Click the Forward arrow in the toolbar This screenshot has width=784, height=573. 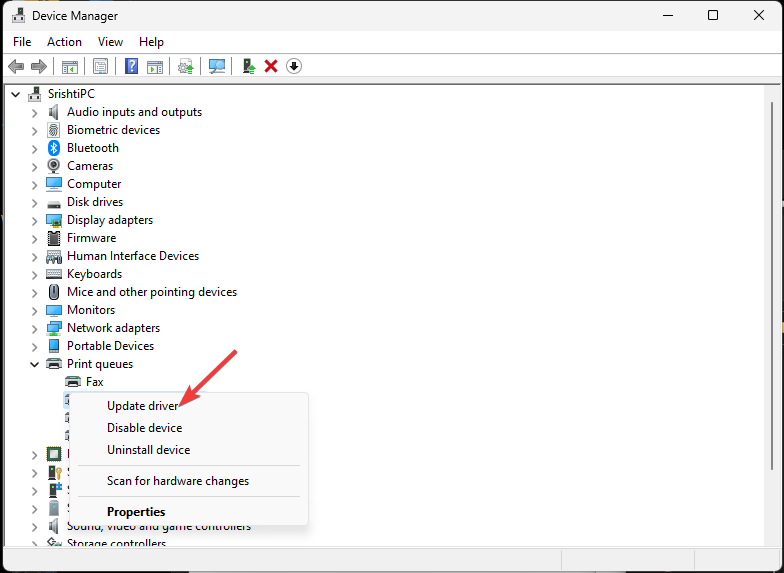pyautogui.click(x=38, y=66)
